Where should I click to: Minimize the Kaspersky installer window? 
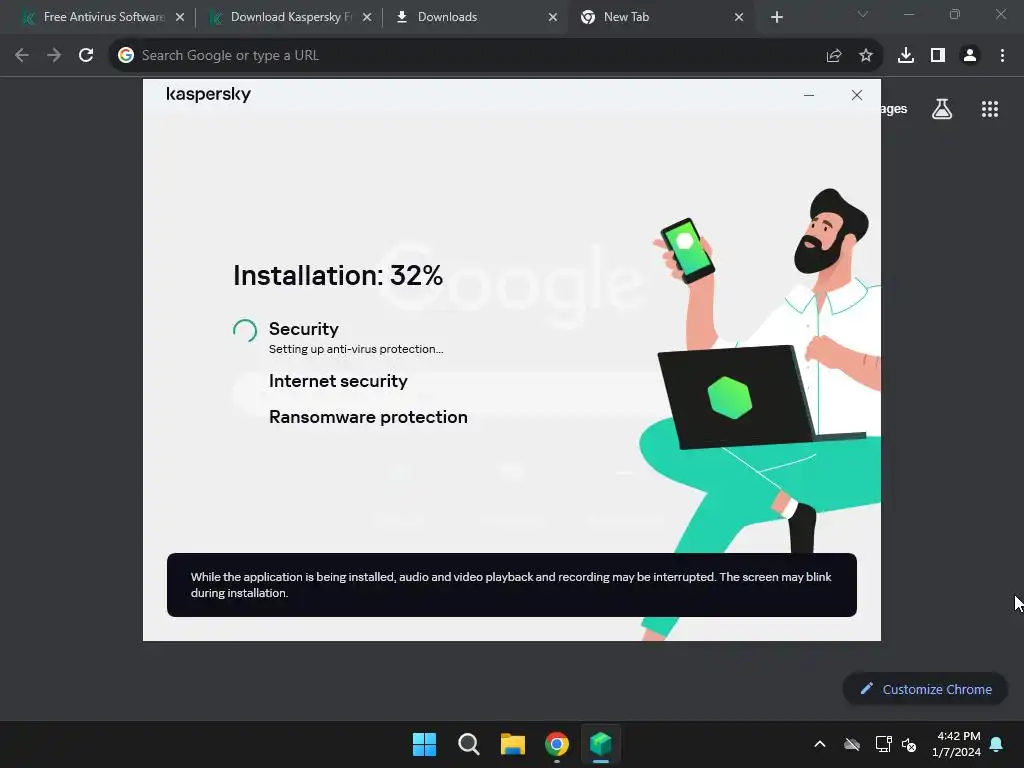click(x=808, y=95)
